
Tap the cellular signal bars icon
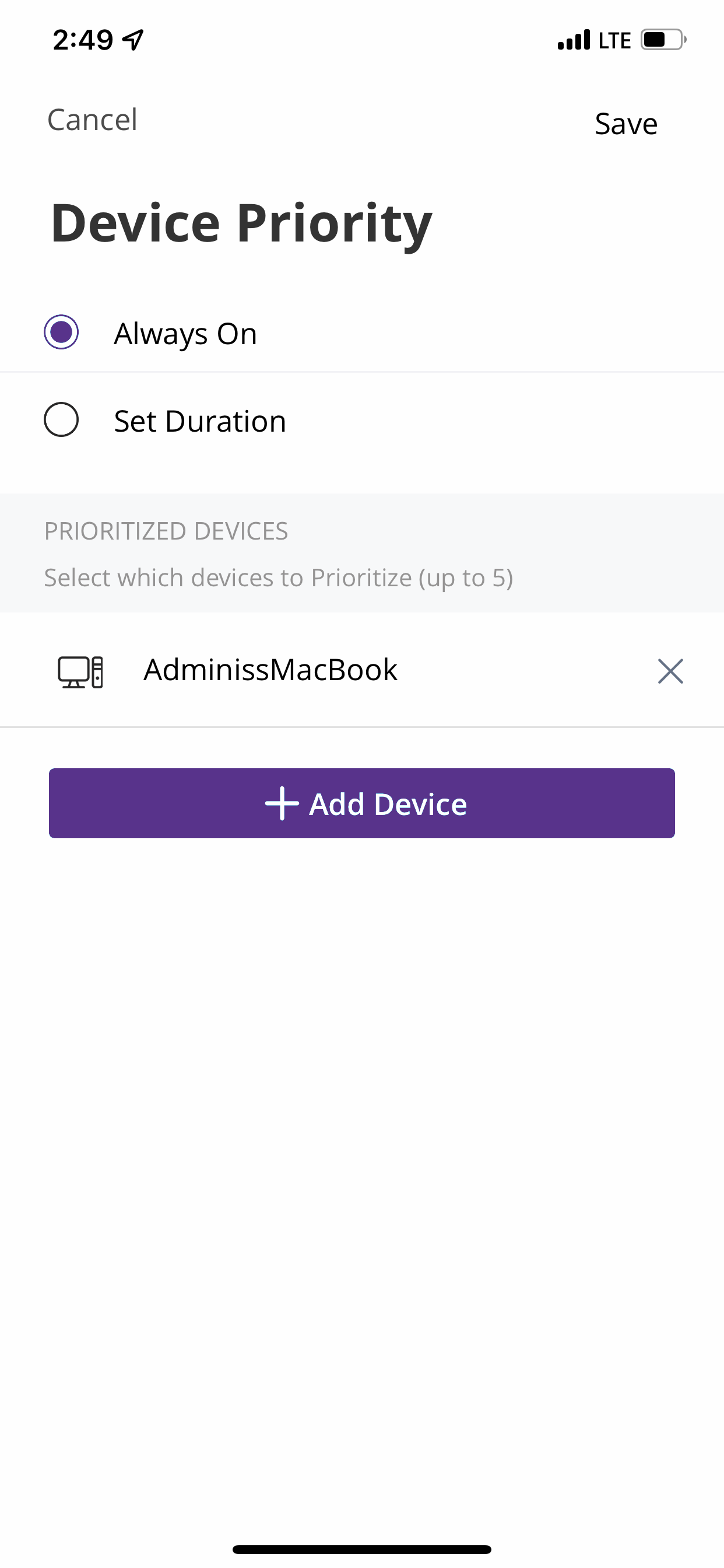click(x=574, y=40)
